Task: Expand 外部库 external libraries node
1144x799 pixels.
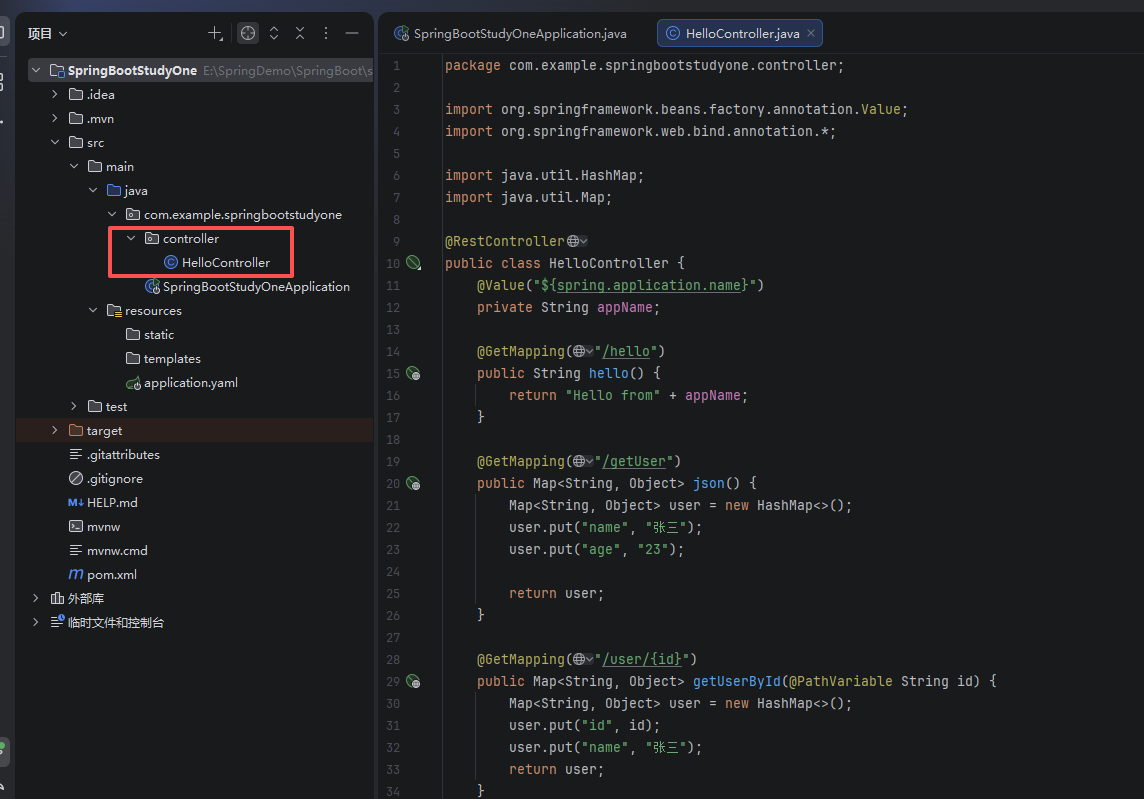Action: coord(36,598)
